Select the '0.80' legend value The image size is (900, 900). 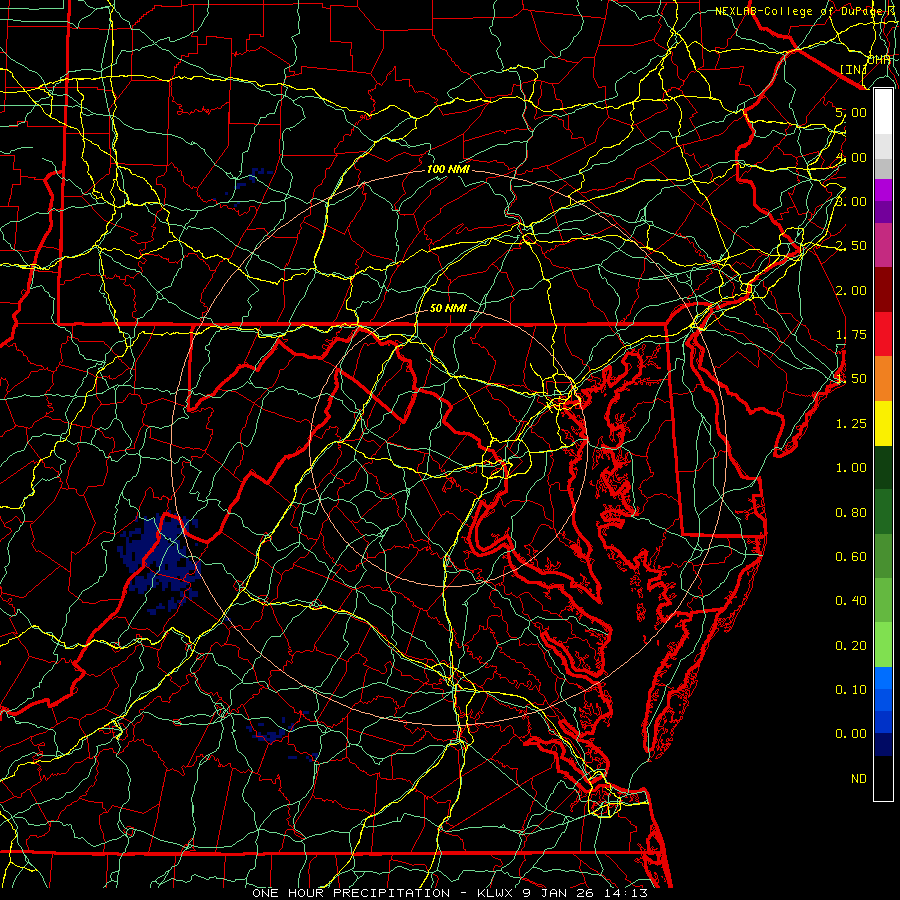coord(851,513)
